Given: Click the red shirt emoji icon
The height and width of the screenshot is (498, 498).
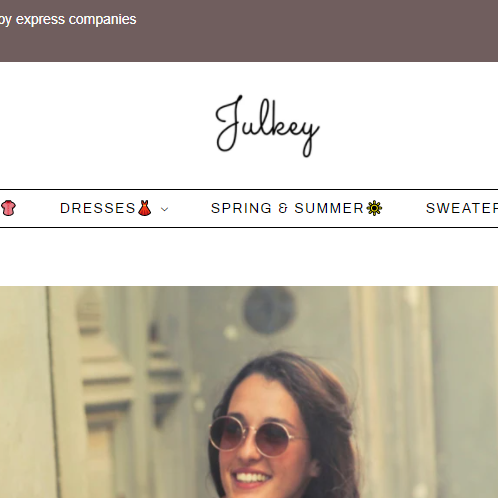Looking at the screenshot, I should click(8, 208).
